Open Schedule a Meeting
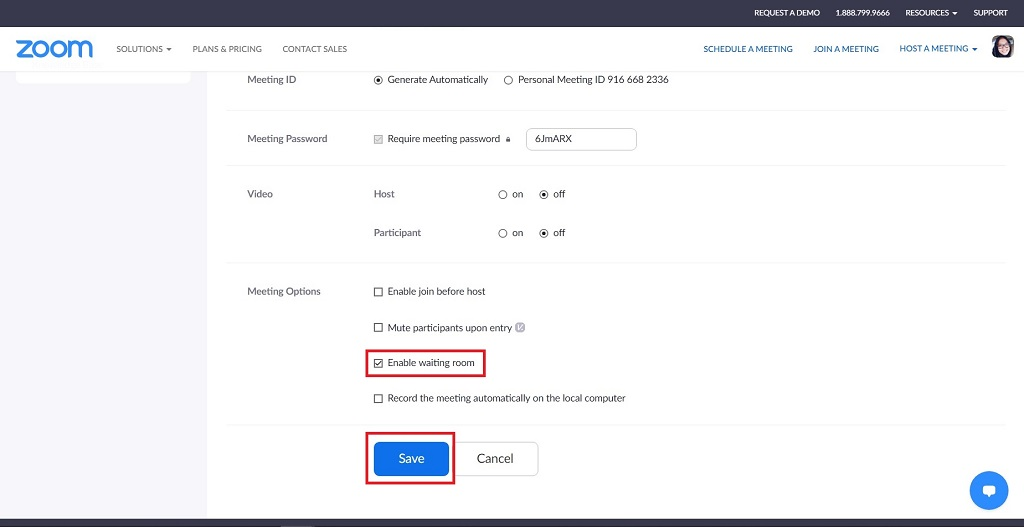 747,49
